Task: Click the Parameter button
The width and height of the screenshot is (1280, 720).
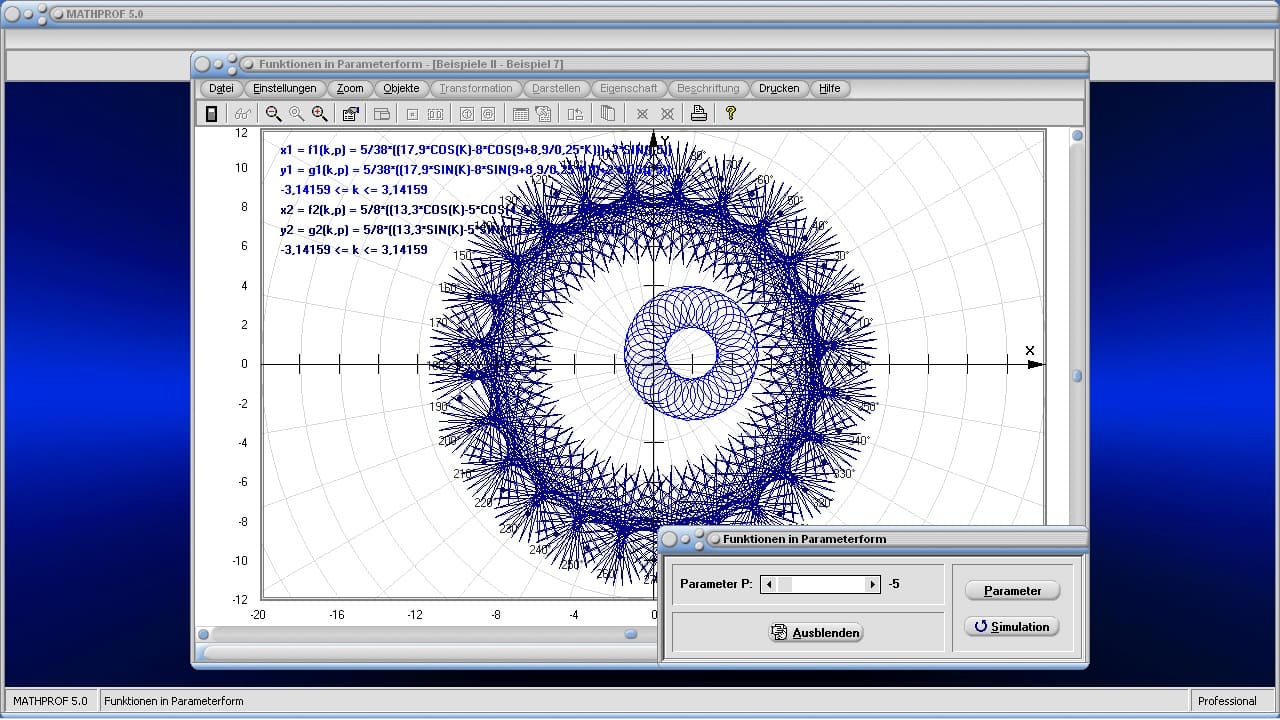Action: pyautogui.click(x=1012, y=591)
